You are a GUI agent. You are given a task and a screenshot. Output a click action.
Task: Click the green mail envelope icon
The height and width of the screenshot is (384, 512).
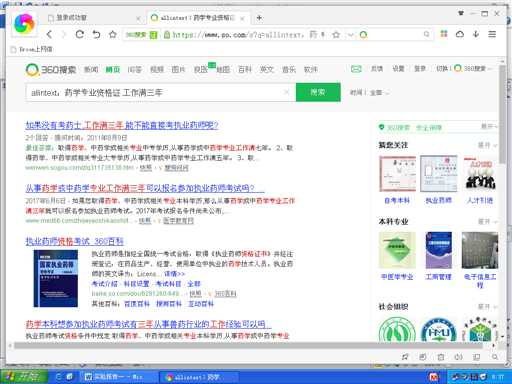click(356, 69)
